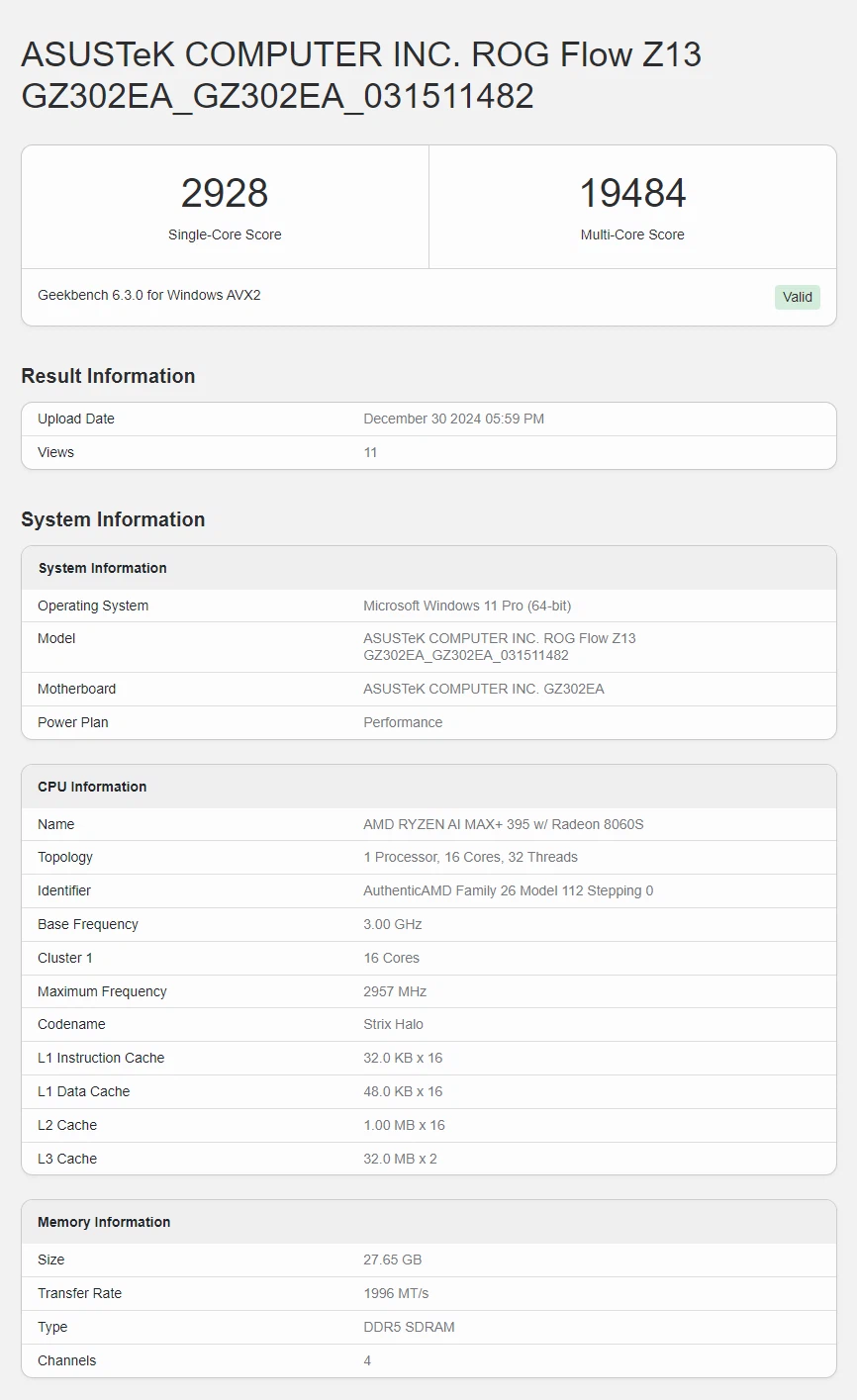
Task: Click the CPU Information table header
Action: [x=92, y=787]
